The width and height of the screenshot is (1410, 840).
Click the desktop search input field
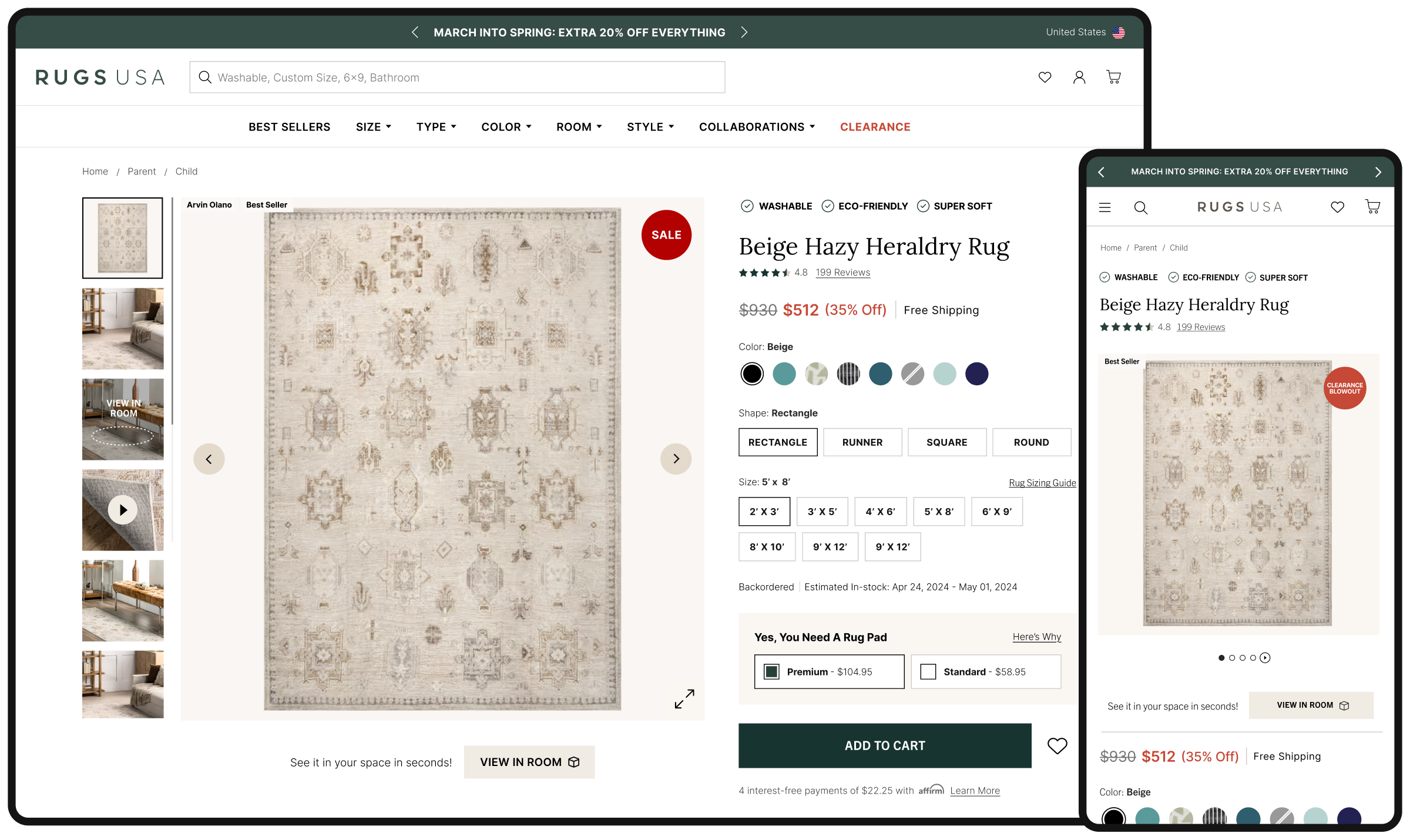(457, 77)
